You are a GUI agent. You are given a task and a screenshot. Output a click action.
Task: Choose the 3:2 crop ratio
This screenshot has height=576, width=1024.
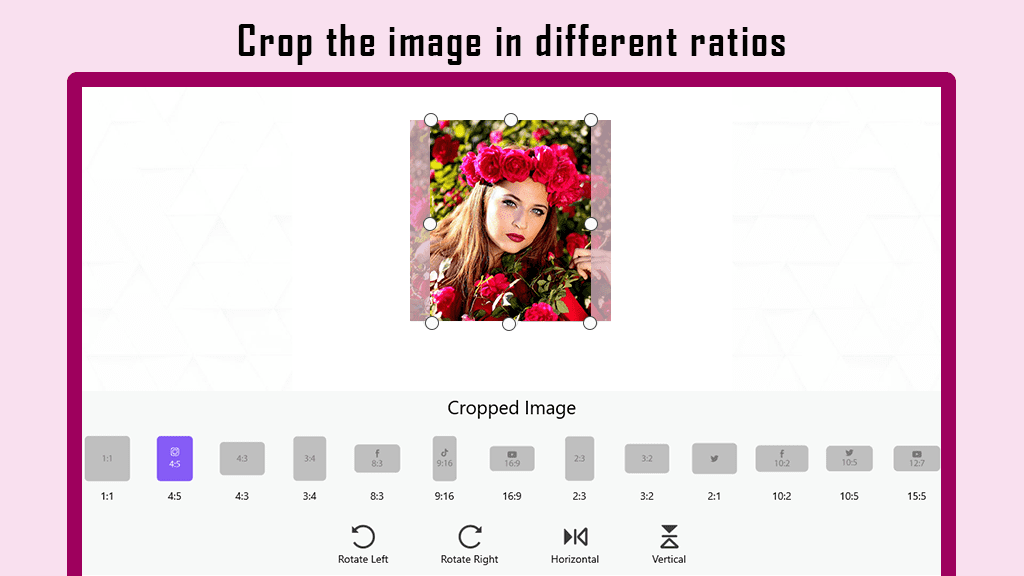click(x=647, y=458)
